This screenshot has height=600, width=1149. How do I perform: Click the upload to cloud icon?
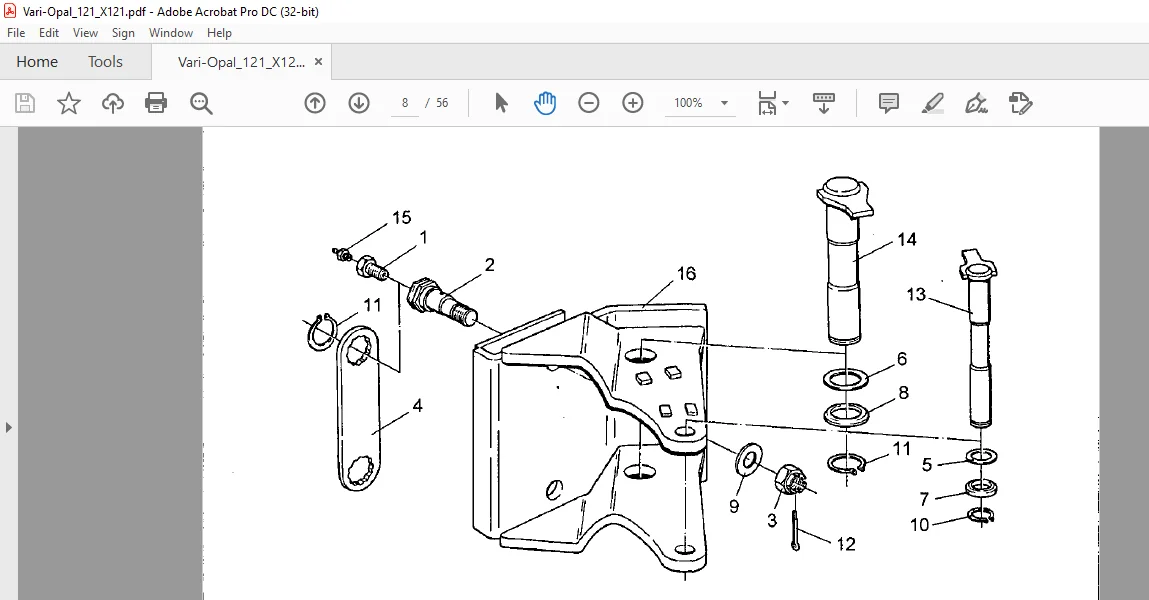pyautogui.click(x=113, y=103)
